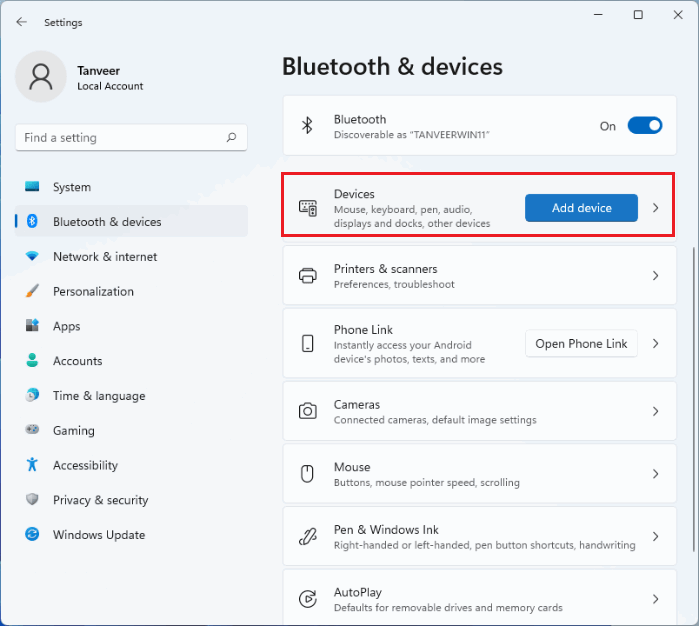Expand the Devices row chevron
Screen dimensions: 699x626
[655, 208]
